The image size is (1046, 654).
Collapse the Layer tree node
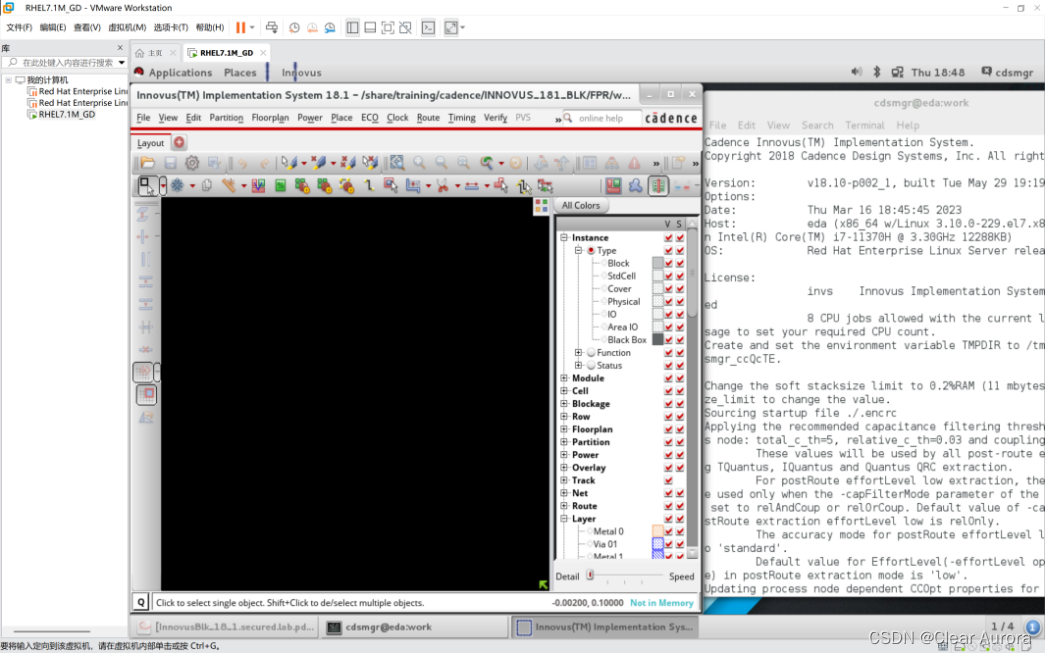[564, 519]
